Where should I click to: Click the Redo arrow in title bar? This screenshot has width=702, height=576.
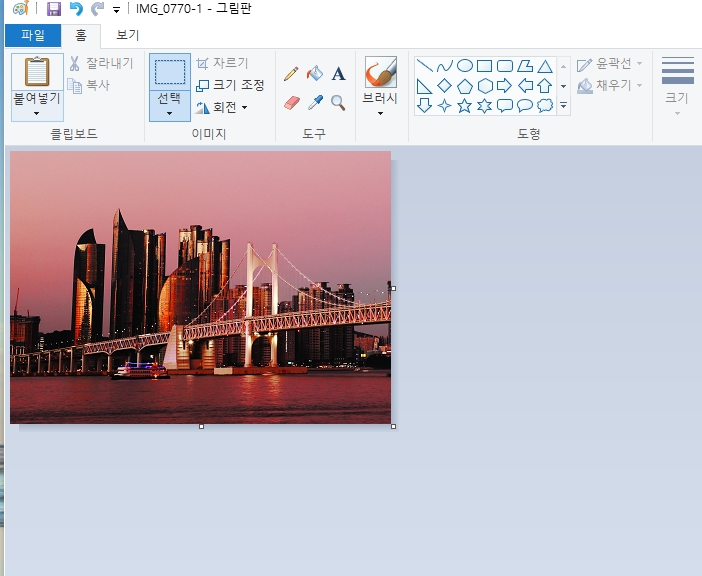[x=97, y=9]
